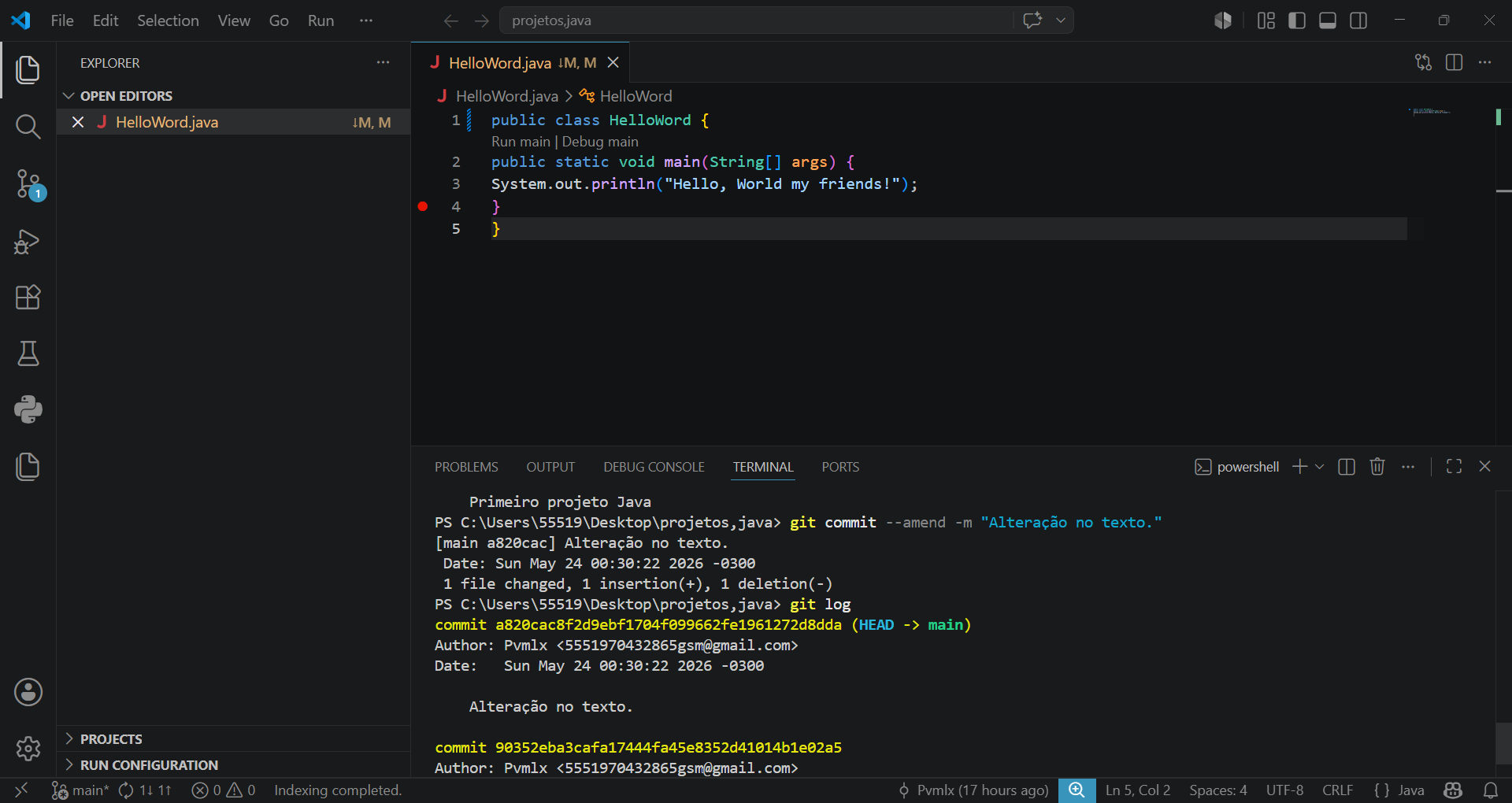The width and height of the screenshot is (1512, 803).
Task: Open the Run menu
Action: pyautogui.click(x=321, y=20)
